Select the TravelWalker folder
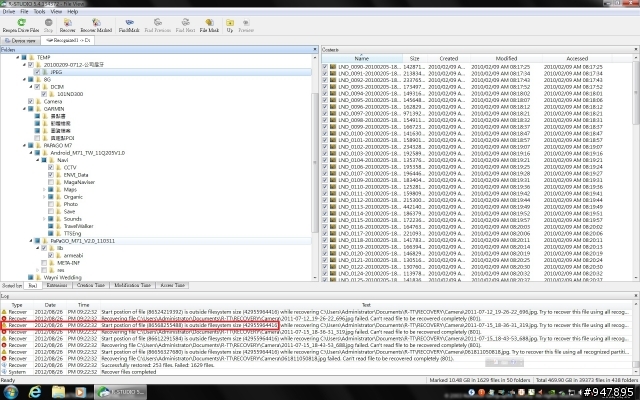 tap(78, 226)
